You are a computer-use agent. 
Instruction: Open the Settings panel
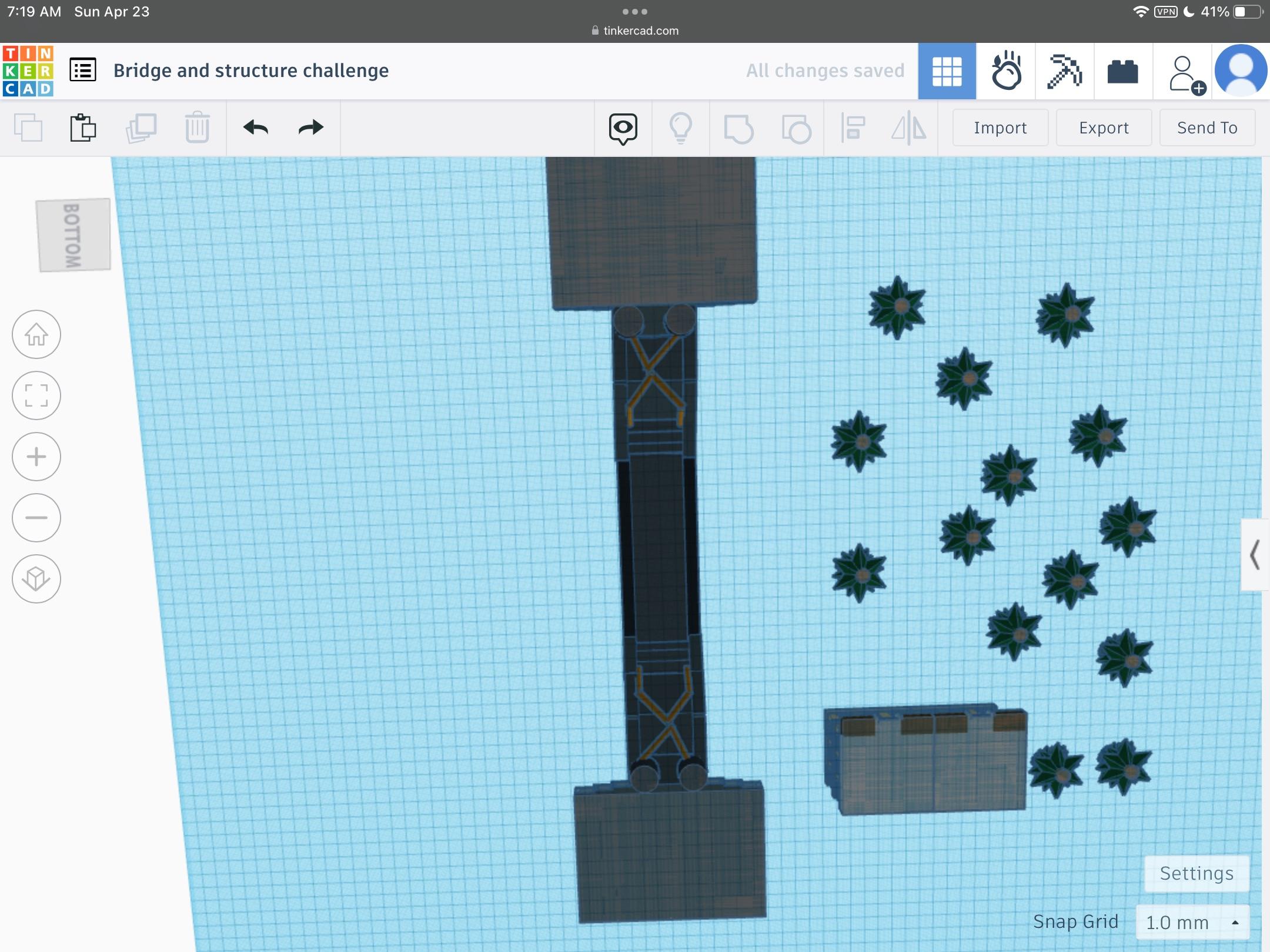[x=1197, y=873]
